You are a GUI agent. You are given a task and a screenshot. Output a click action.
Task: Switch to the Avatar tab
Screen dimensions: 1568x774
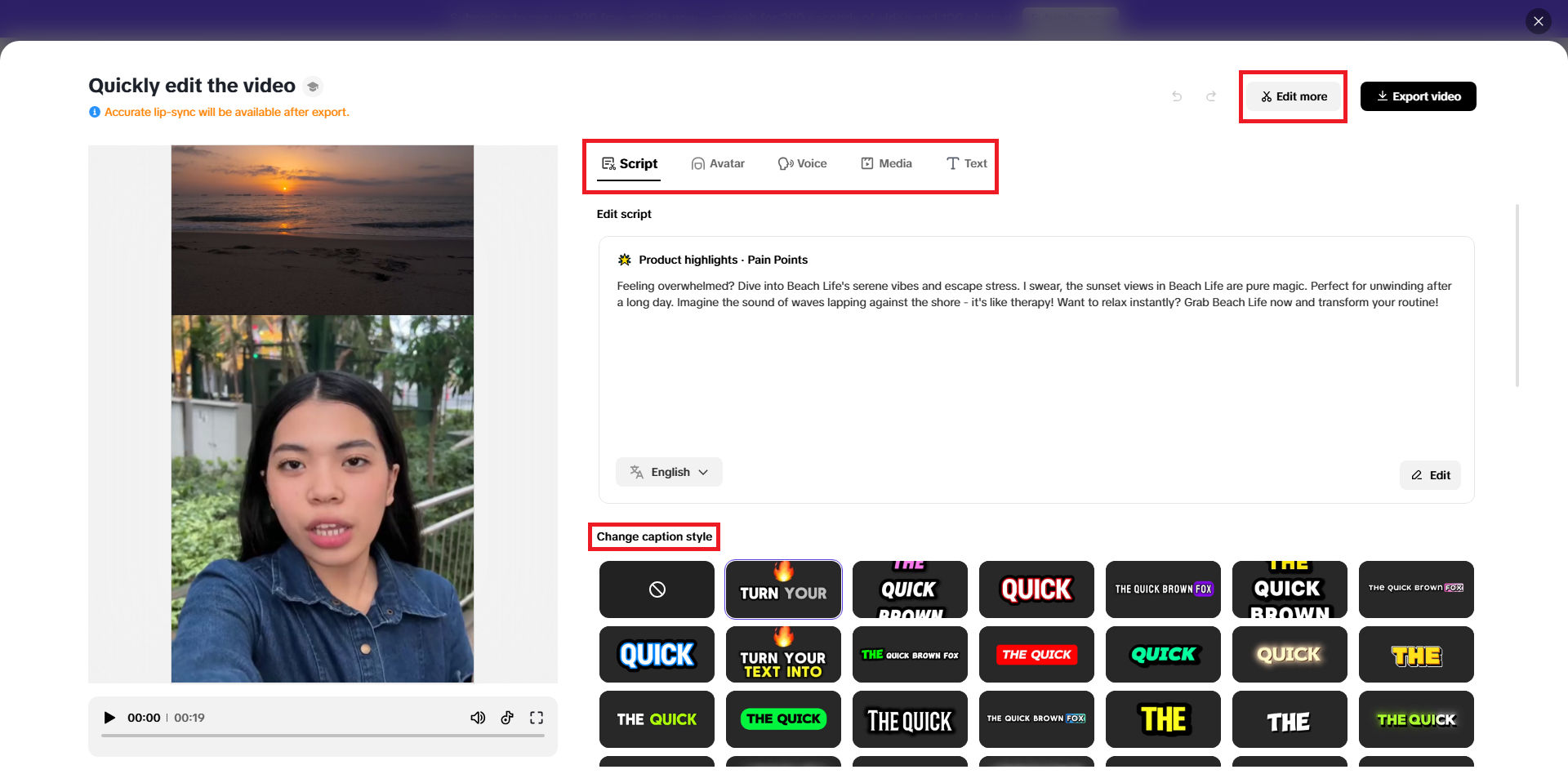coord(718,163)
